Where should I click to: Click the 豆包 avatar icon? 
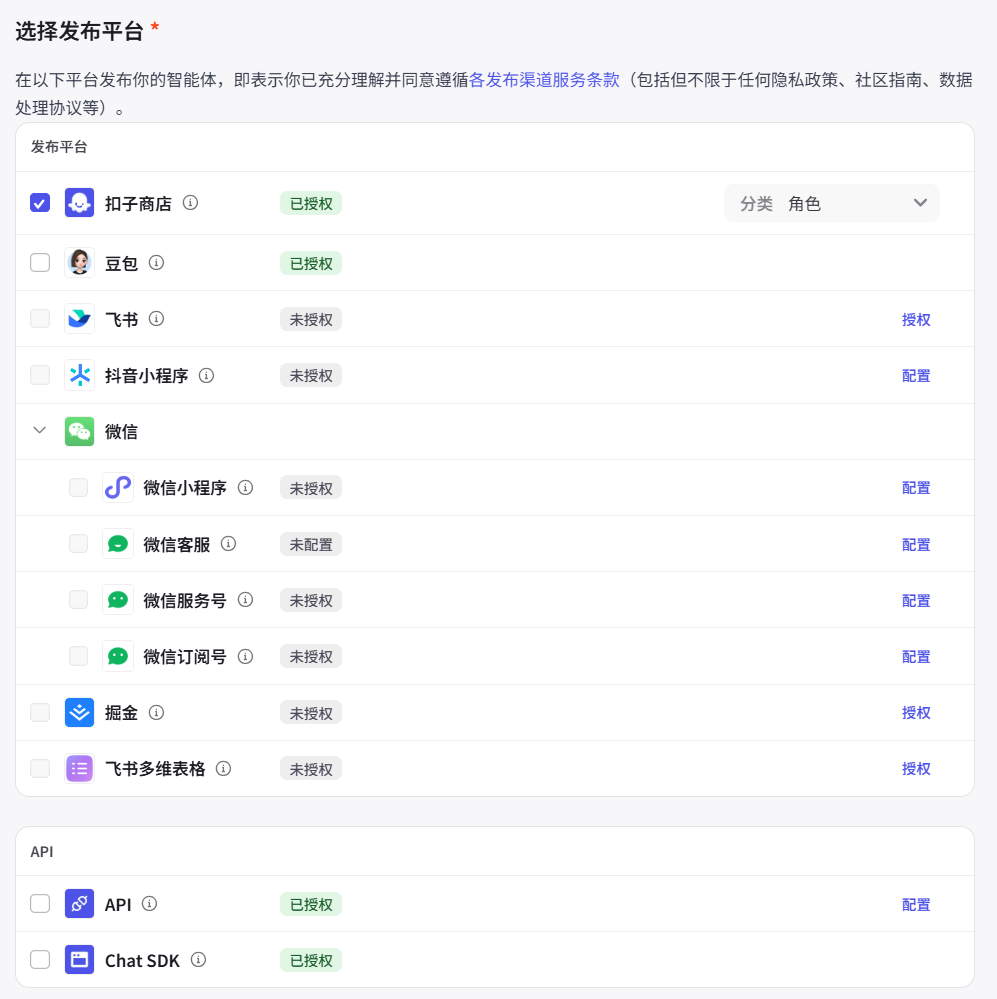pos(79,262)
